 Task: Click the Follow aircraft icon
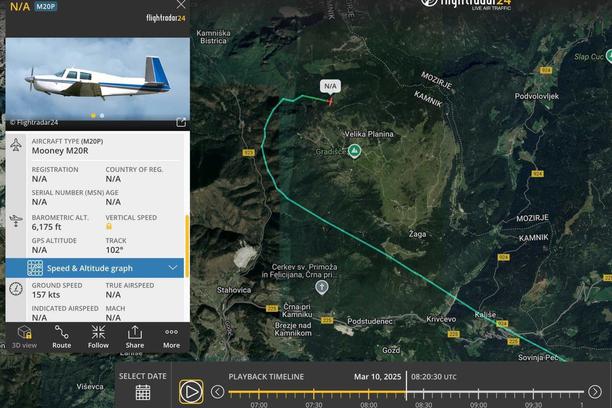click(98, 337)
